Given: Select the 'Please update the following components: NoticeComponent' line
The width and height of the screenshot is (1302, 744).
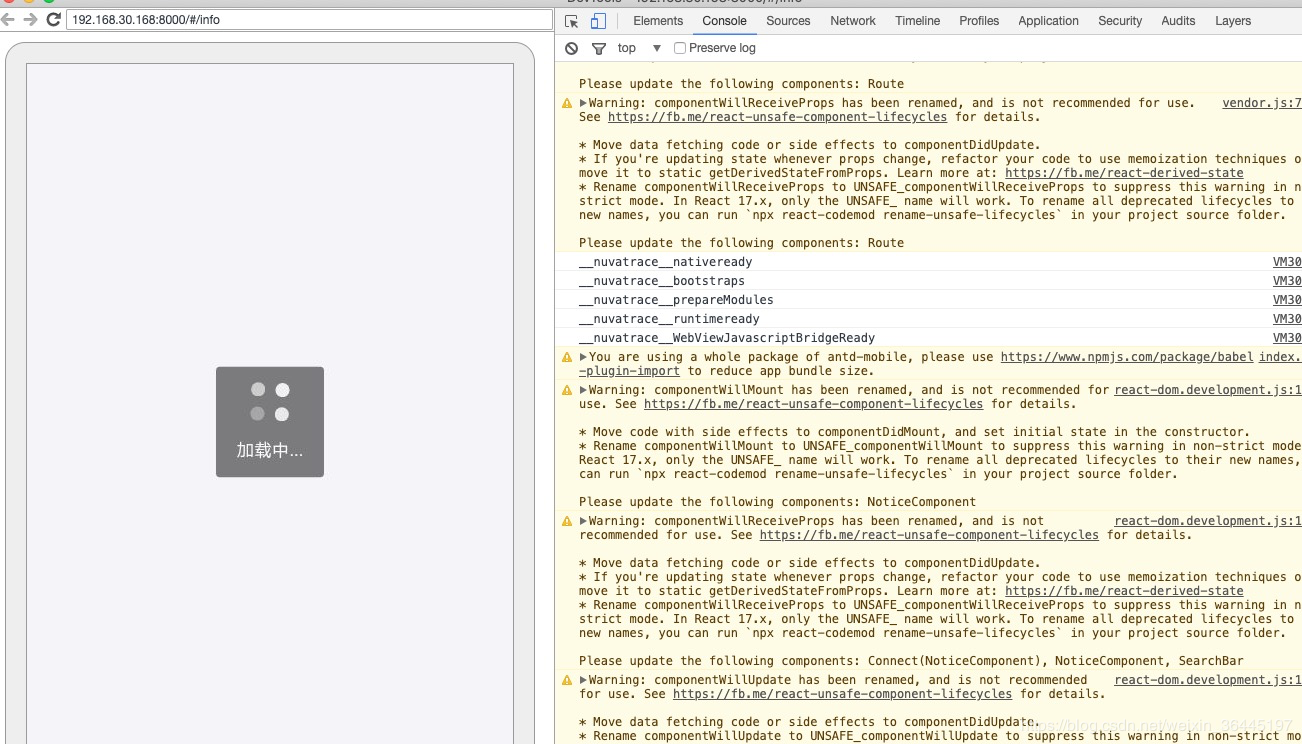Looking at the screenshot, I should [x=778, y=502].
